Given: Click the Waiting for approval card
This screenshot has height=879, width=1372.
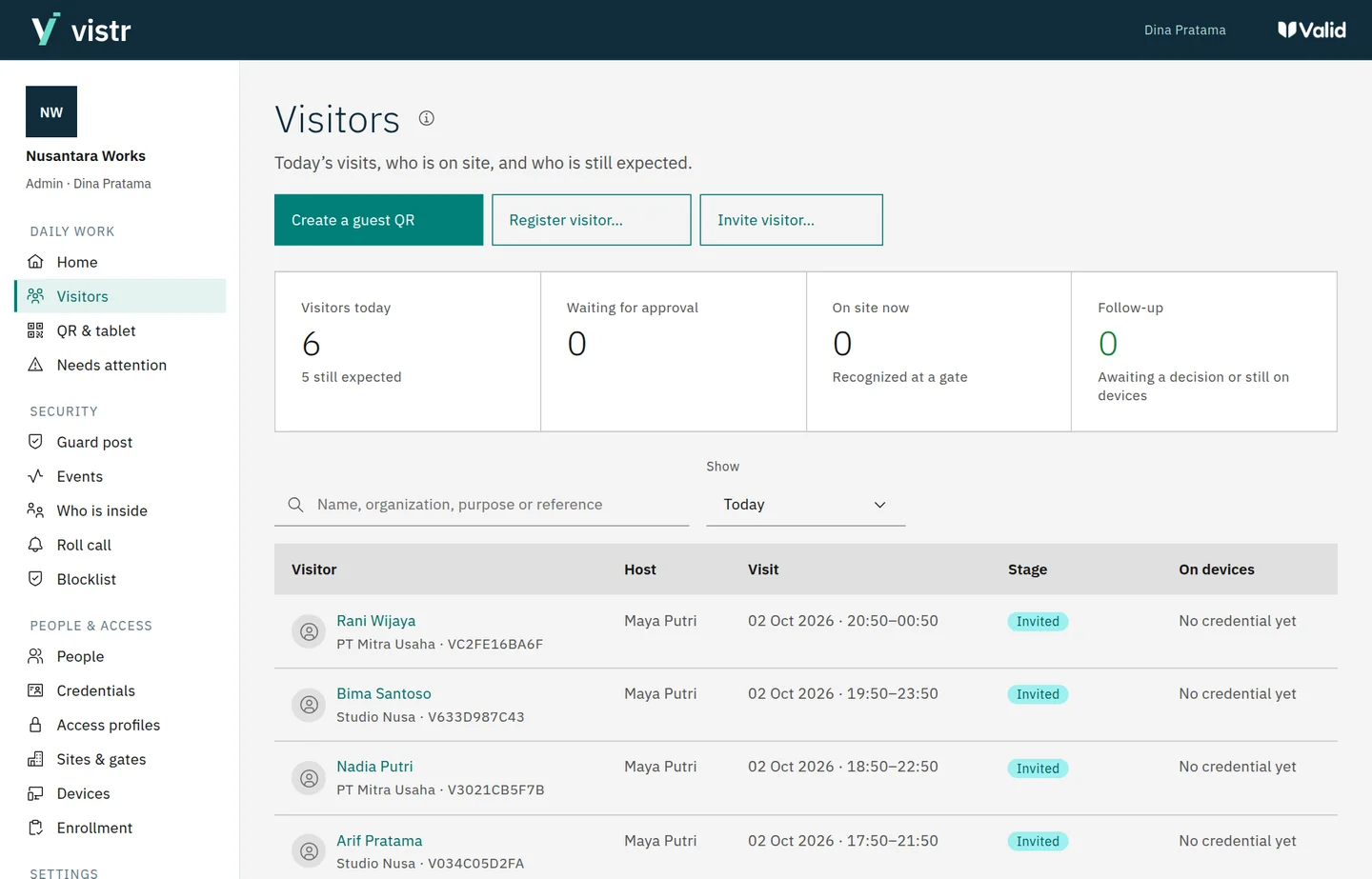Looking at the screenshot, I should coord(674,352).
